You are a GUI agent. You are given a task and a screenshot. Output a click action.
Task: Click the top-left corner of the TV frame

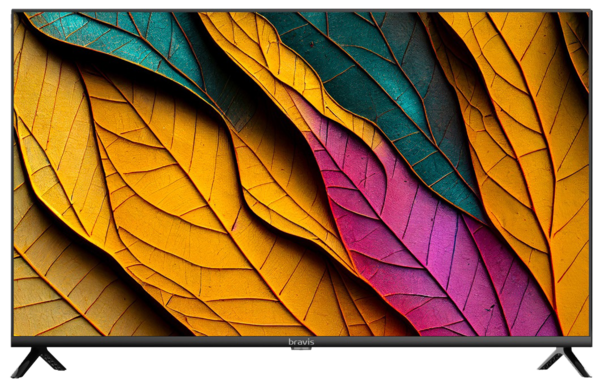click(14, 12)
